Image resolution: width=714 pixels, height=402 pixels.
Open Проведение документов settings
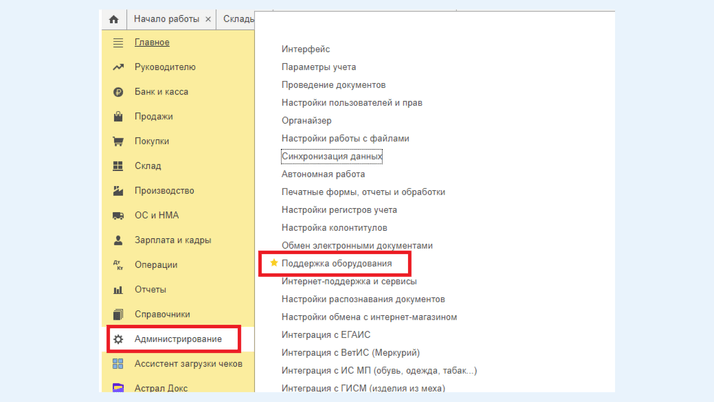(x=333, y=85)
